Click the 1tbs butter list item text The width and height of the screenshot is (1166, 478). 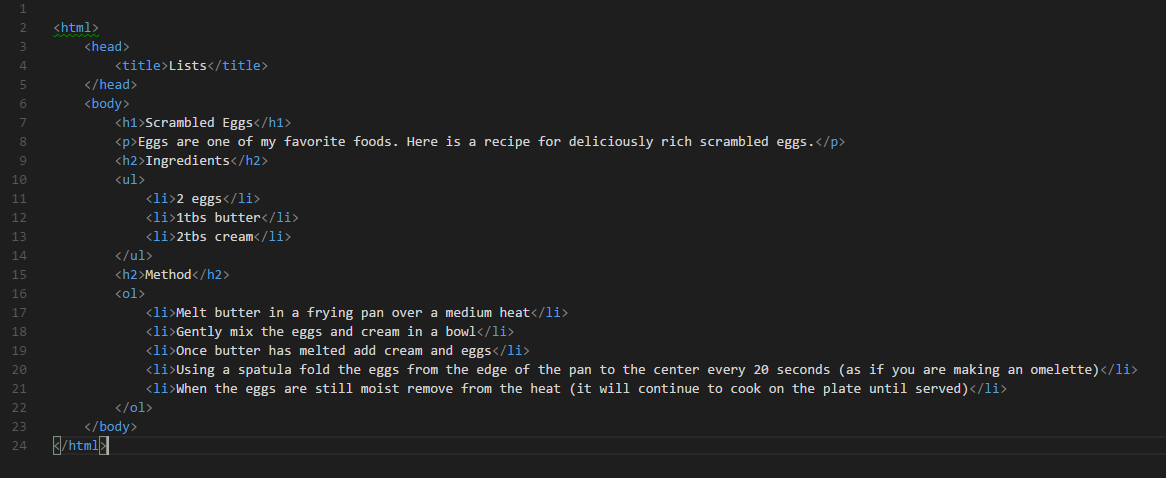click(x=218, y=218)
